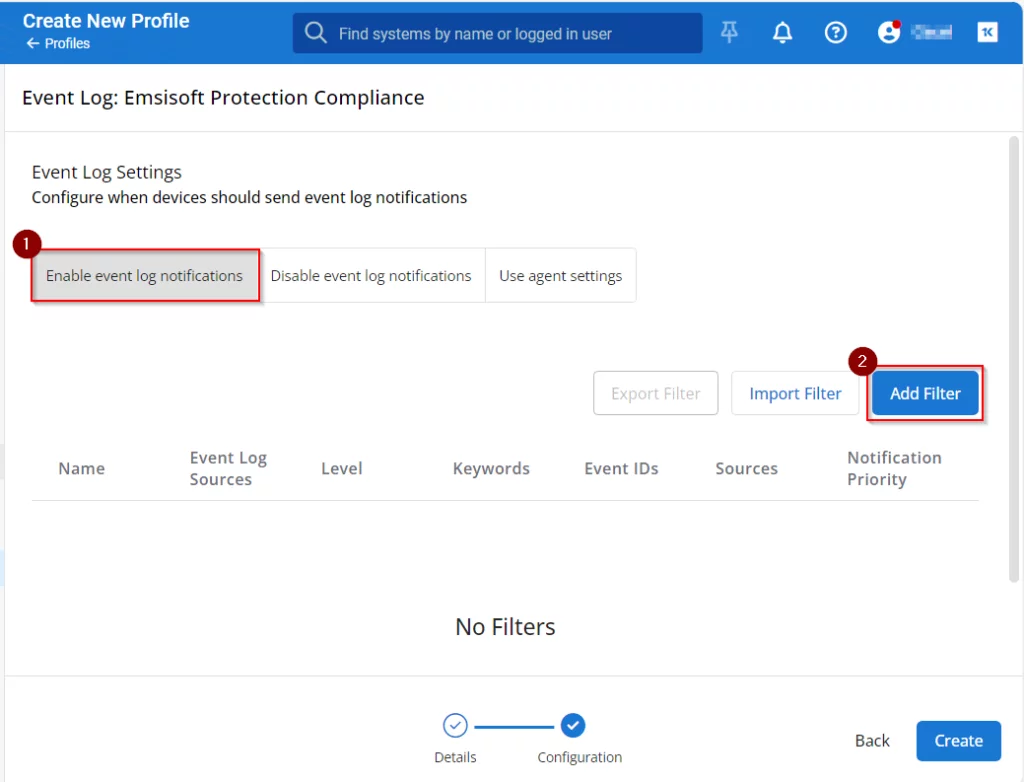The image size is (1024, 782).
Task: Enable event log notifications
Action: pyautogui.click(x=145, y=276)
